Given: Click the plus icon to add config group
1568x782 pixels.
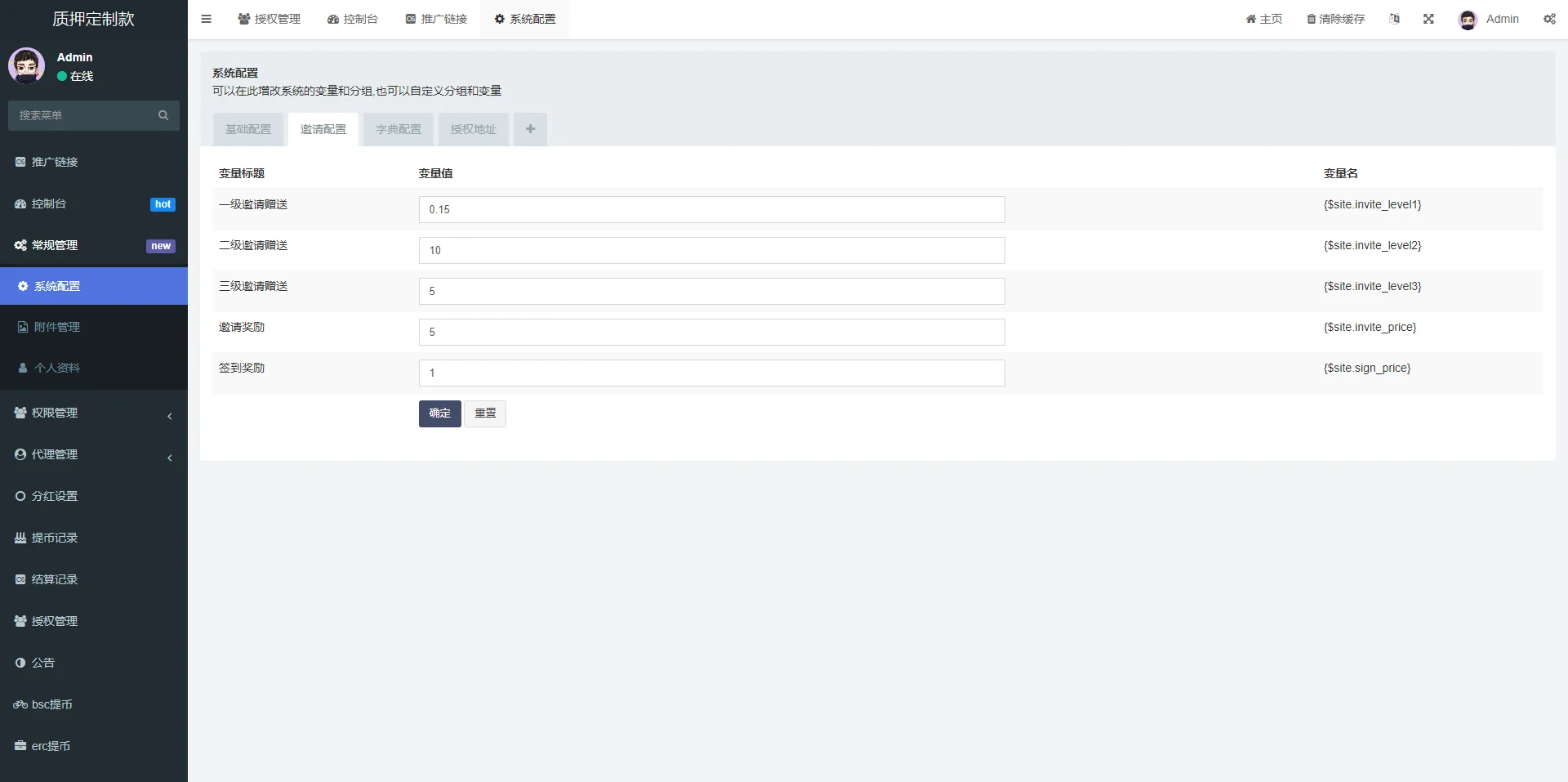Looking at the screenshot, I should pos(530,129).
